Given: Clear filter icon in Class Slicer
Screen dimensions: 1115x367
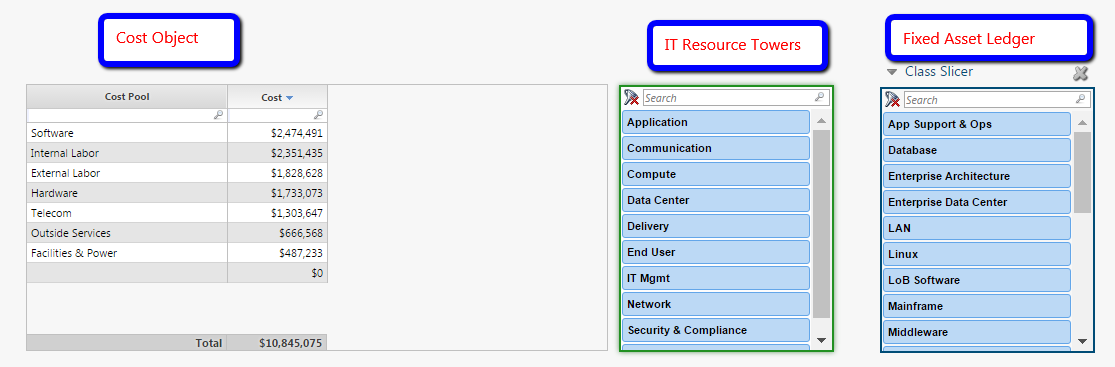Looking at the screenshot, I should click(x=892, y=100).
